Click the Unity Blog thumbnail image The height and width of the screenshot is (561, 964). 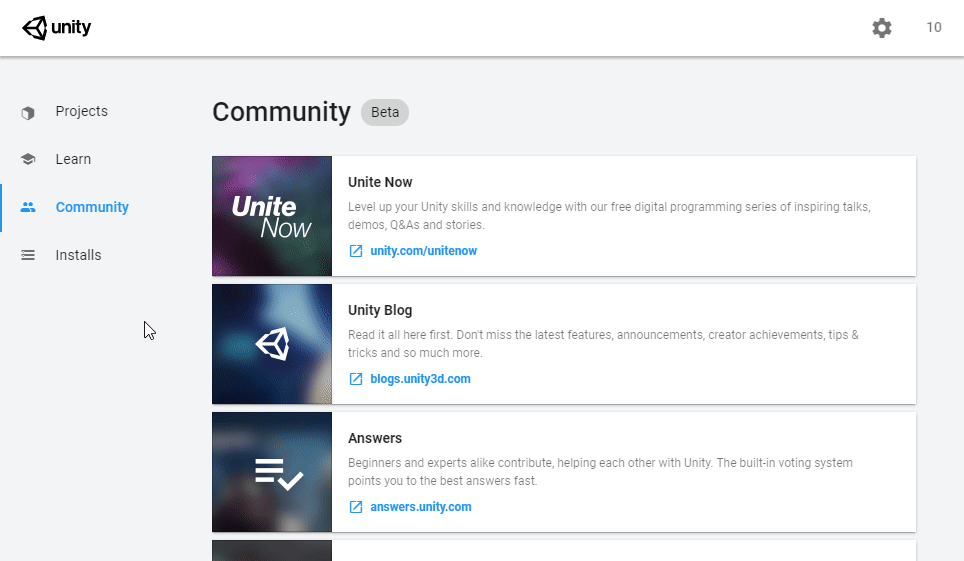(272, 344)
